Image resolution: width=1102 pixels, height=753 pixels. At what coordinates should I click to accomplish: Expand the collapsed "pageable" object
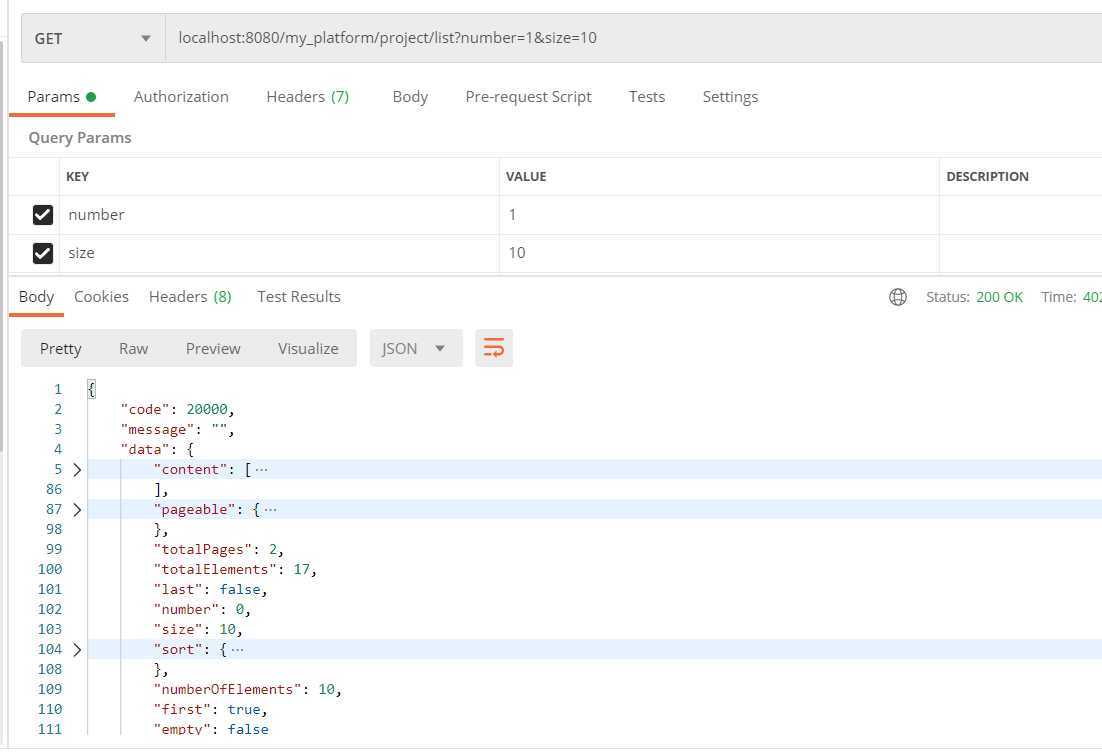[x=77, y=509]
